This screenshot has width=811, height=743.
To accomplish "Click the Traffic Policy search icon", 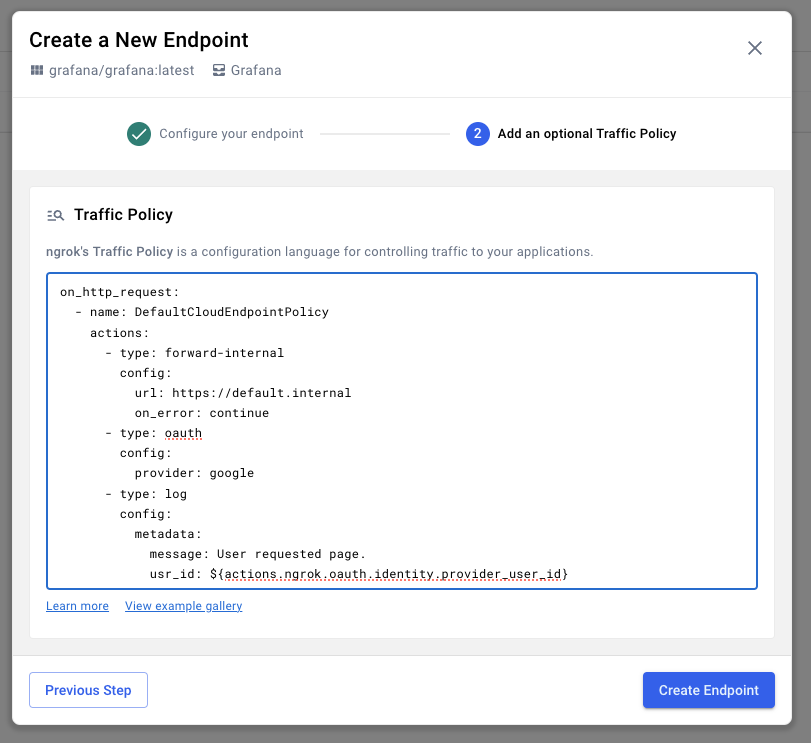I will click(55, 215).
